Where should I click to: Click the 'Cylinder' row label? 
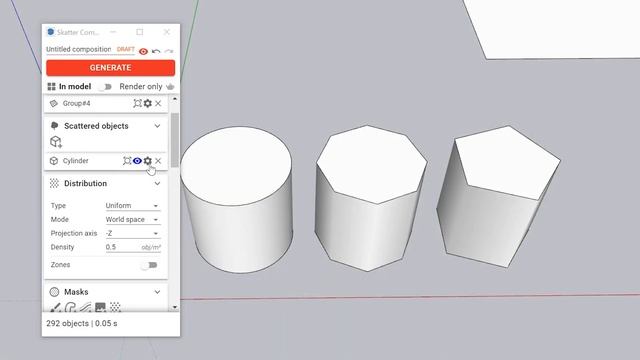76,161
